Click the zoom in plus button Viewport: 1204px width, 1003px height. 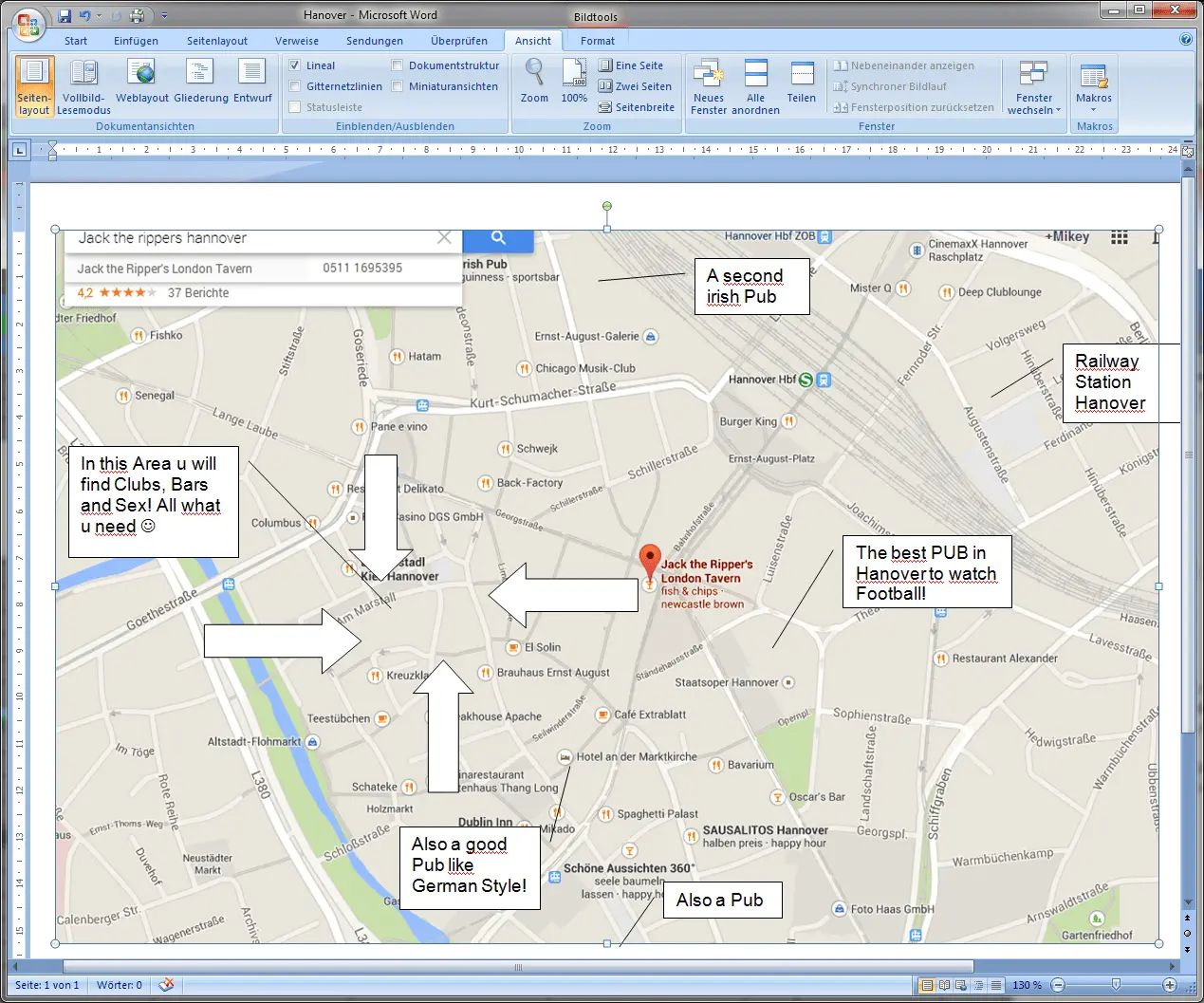(x=1170, y=985)
